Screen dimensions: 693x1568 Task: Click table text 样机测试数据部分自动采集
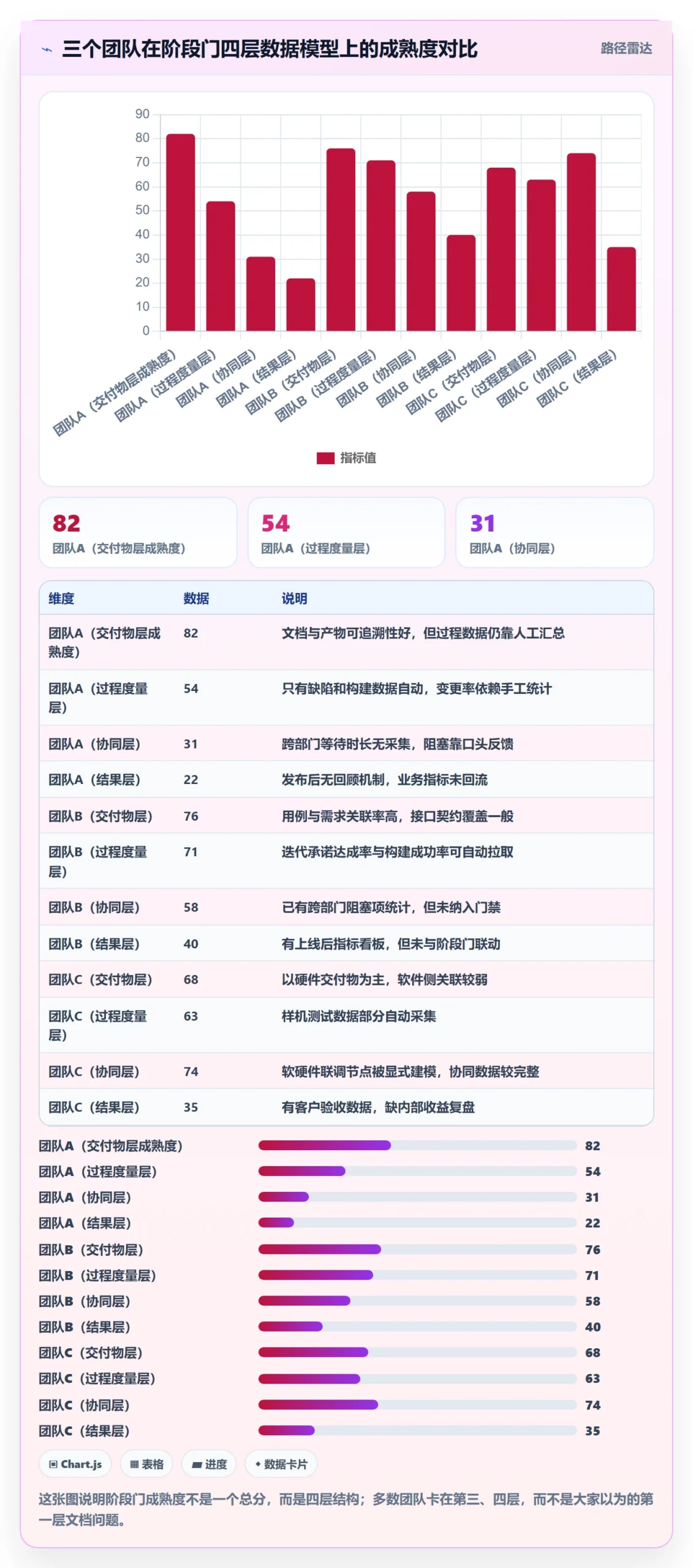click(x=359, y=1016)
